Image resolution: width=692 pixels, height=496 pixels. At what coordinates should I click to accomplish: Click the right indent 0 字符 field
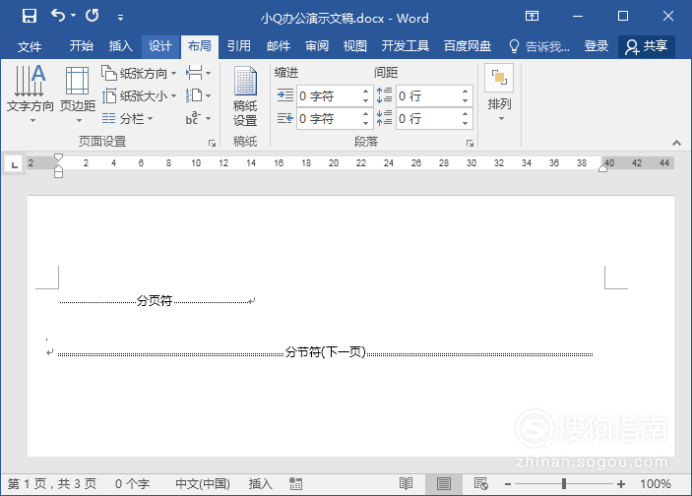328,119
